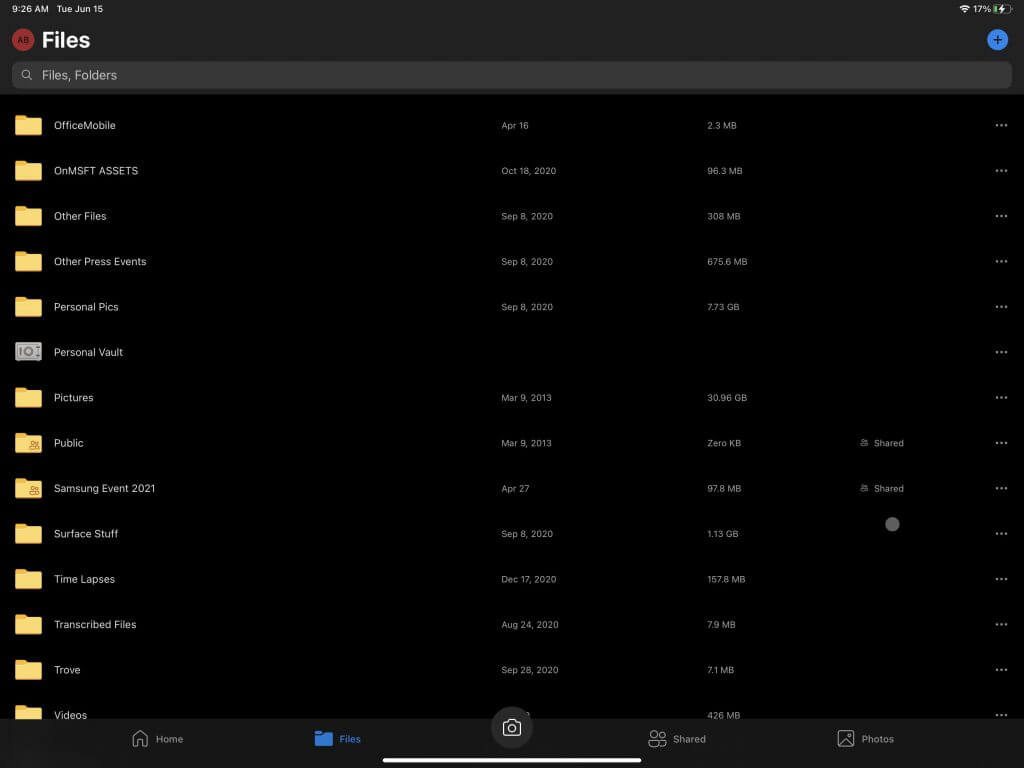Focus the Files, Folders search field

click(511, 75)
